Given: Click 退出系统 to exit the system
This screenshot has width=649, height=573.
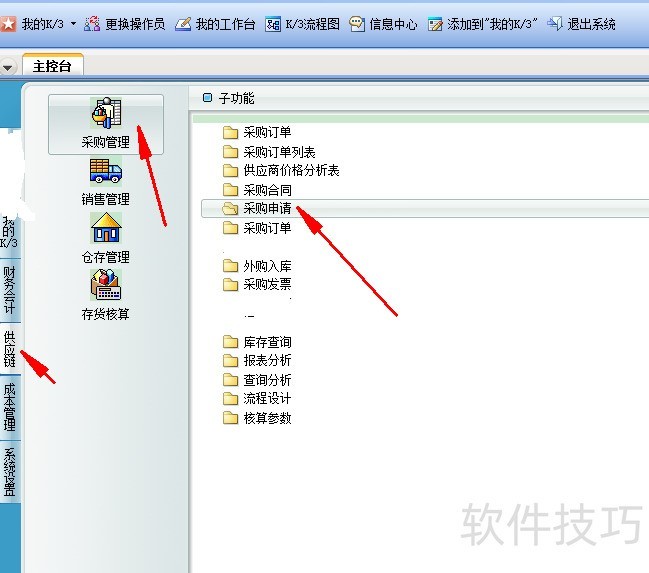Looking at the screenshot, I should click(x=582, y=24).
